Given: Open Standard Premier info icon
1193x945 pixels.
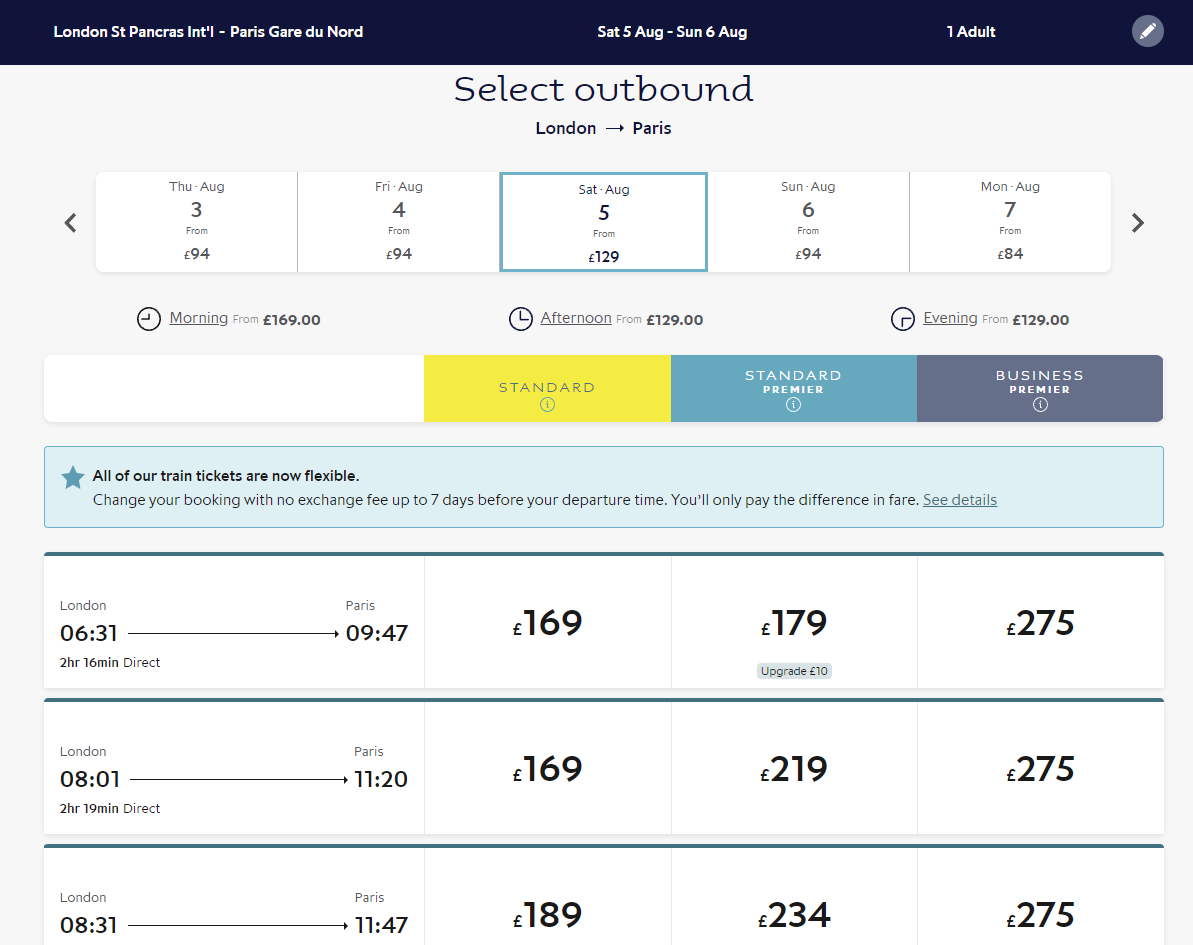Looking at the screenshot, I should pyautogui.click(x=793, y=405).
